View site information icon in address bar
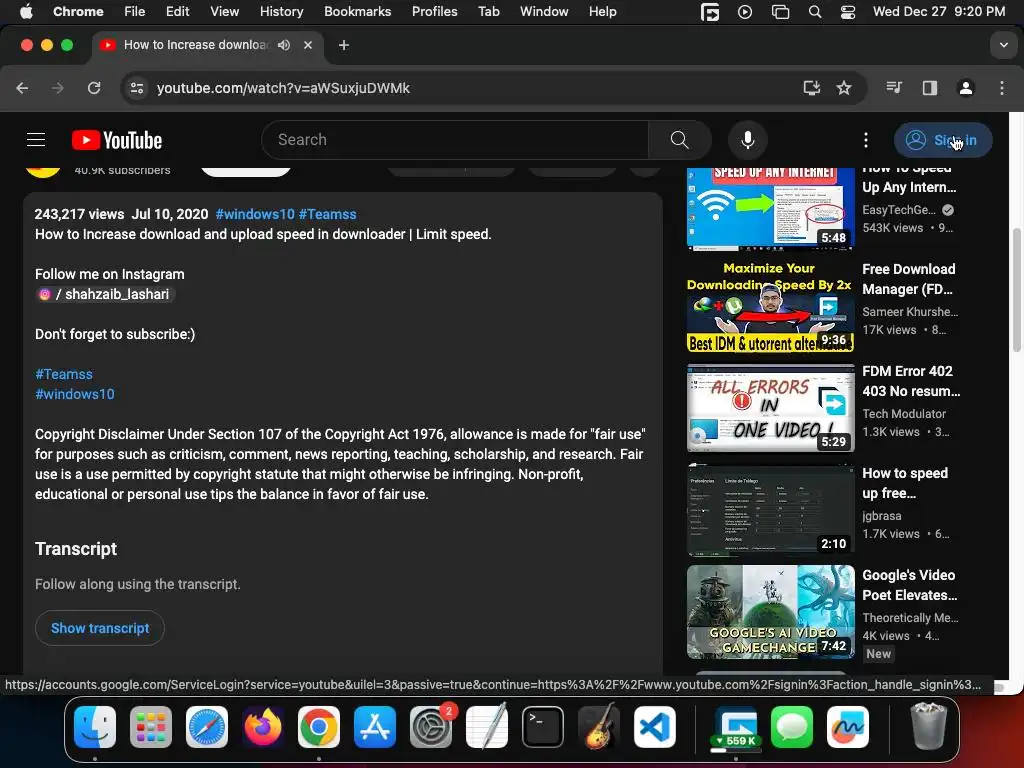 [x=136, y=88]
